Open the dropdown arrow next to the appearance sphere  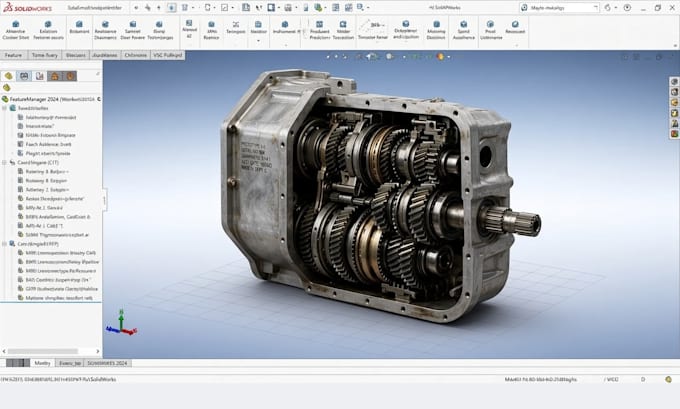[x=448, y=57]
